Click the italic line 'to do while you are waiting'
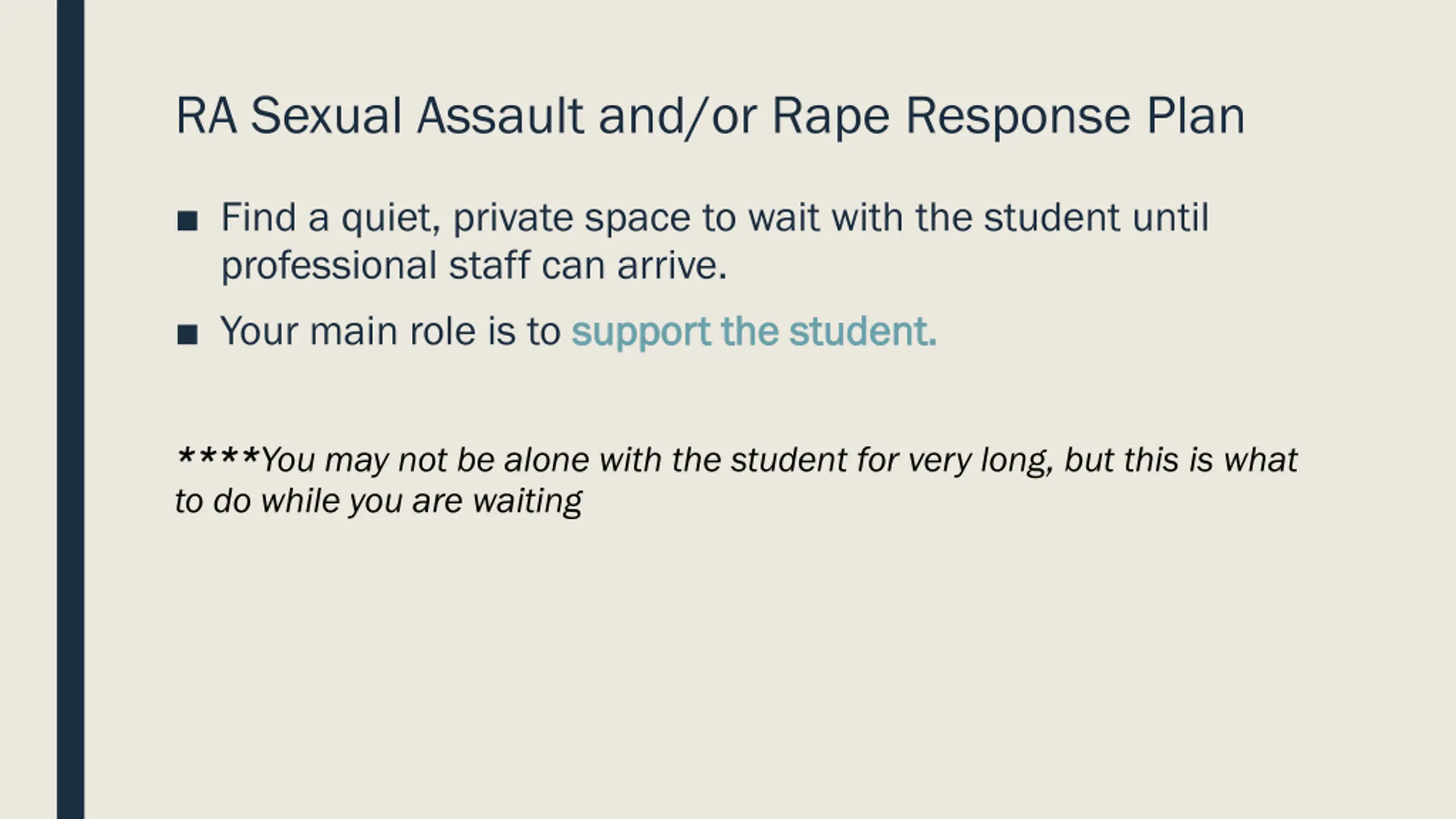1456x819 pixels. pyautogui.click(x=379, y=502)
